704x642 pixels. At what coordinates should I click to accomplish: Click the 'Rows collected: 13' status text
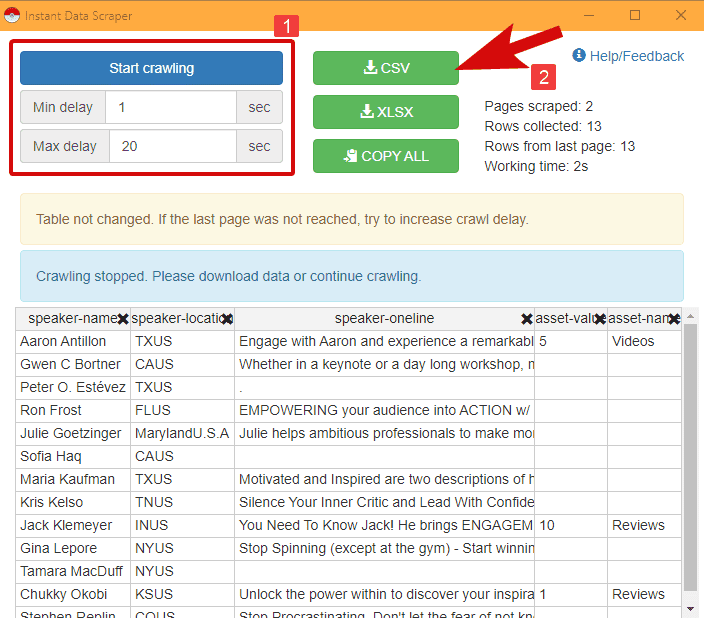(x=542, y=127)
